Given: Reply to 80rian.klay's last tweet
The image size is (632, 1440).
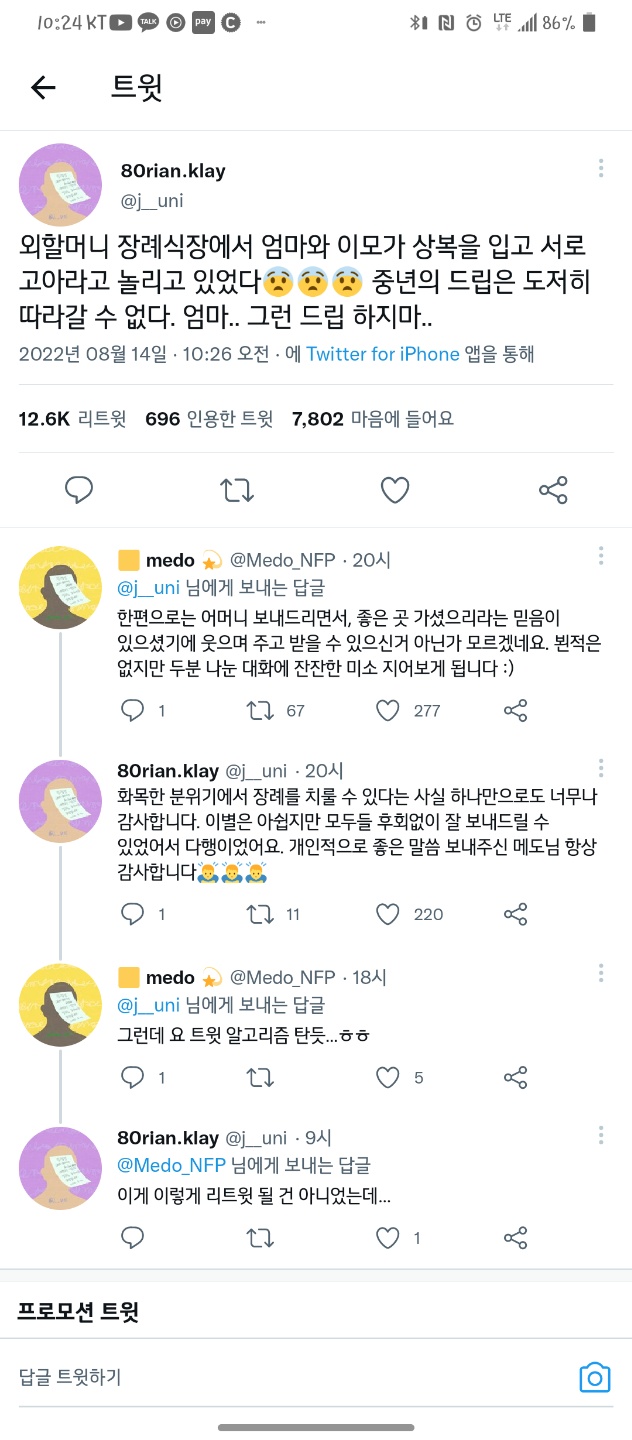Looking at the screenshot, I should 133,1238.
